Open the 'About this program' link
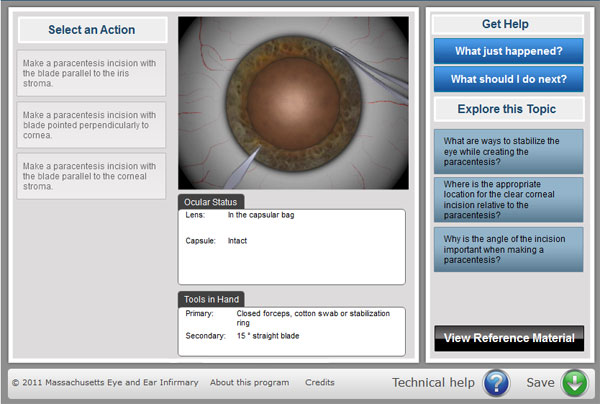600x404 pixels. coord(249,383)
